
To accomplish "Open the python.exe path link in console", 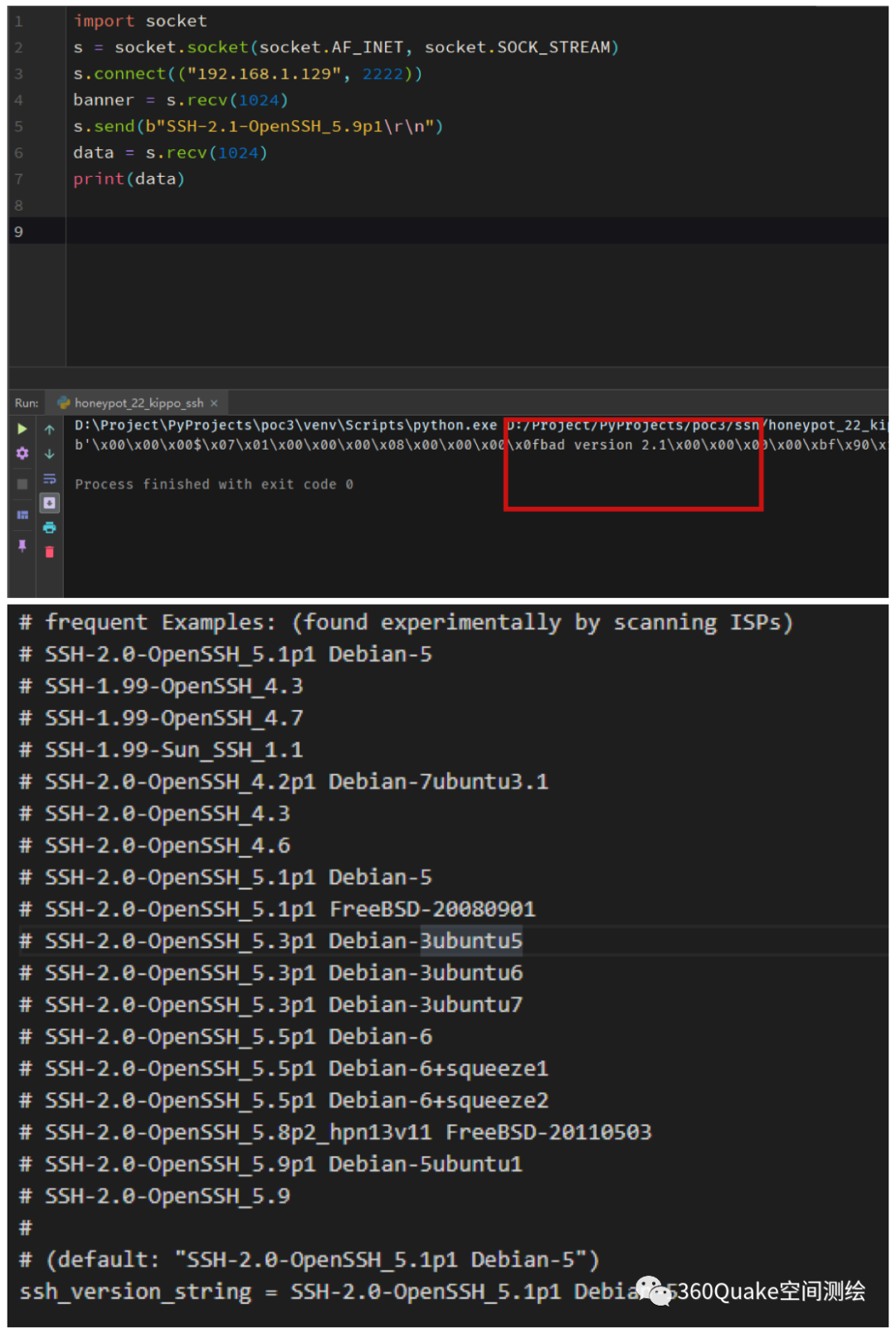I will 285,426.
